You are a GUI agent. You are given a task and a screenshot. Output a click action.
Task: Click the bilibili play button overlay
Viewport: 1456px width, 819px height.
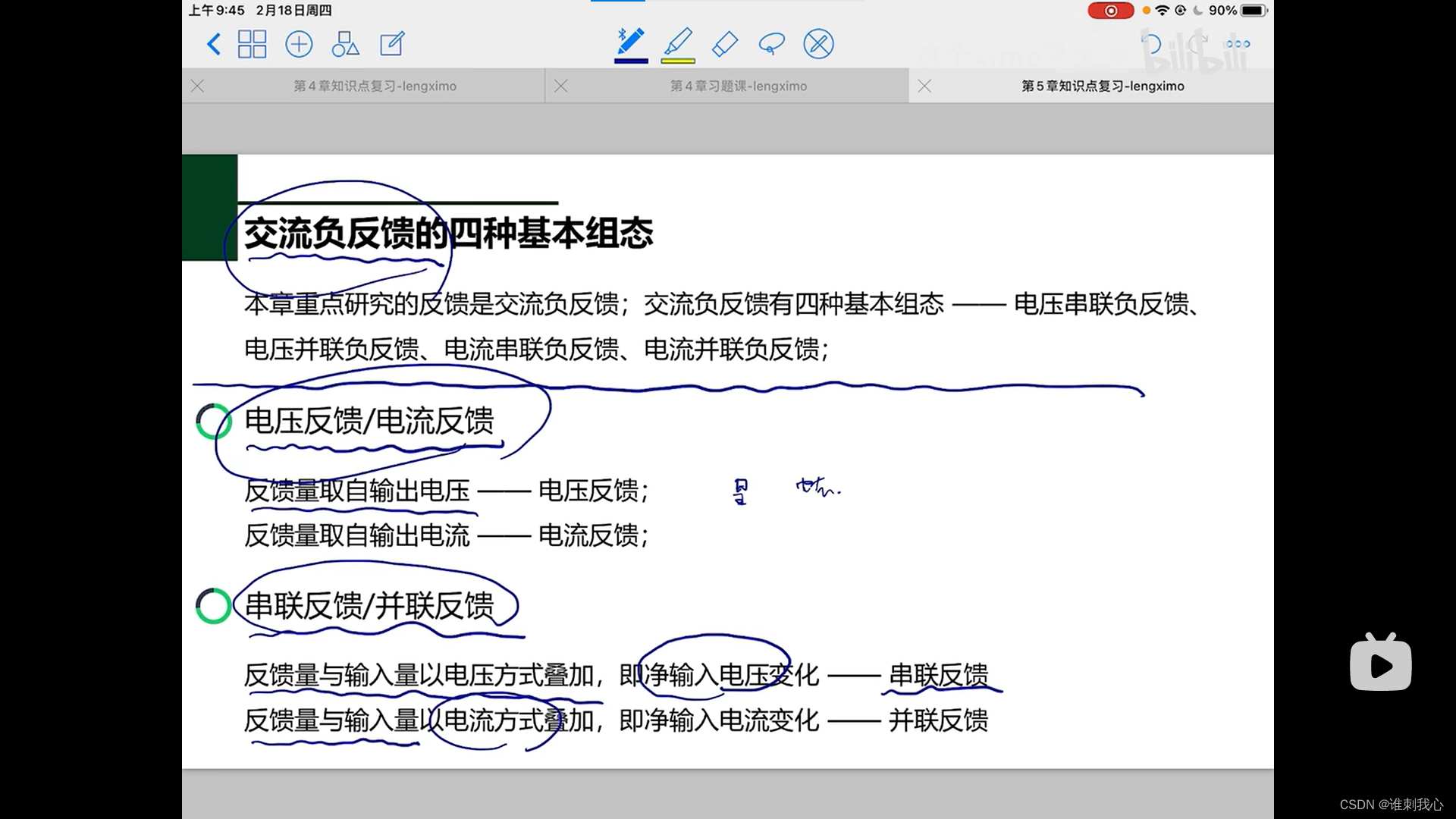pyautogui.click(x=1380, y=664)
